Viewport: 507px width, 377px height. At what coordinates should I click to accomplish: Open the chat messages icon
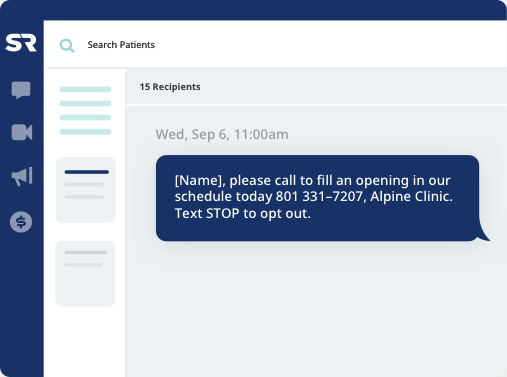point(21,90)
